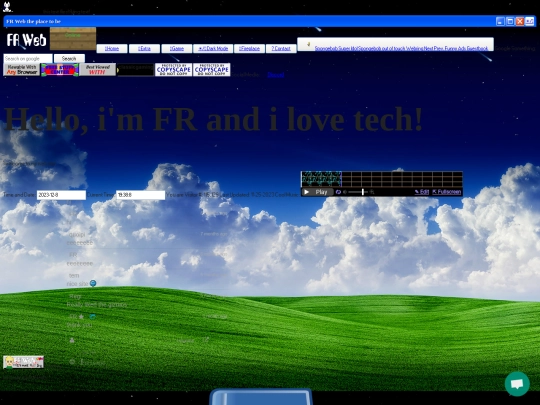Play the music track
This screenshot has width=540, height=405.
[317, 192]
